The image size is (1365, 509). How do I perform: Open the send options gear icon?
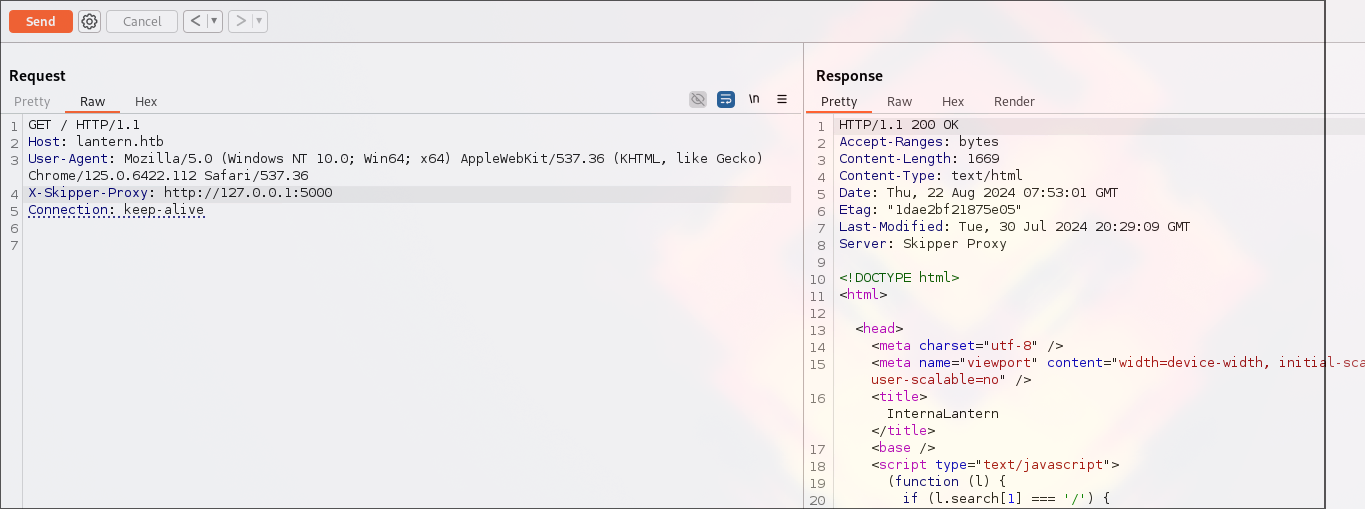click(x=89, y=21)
